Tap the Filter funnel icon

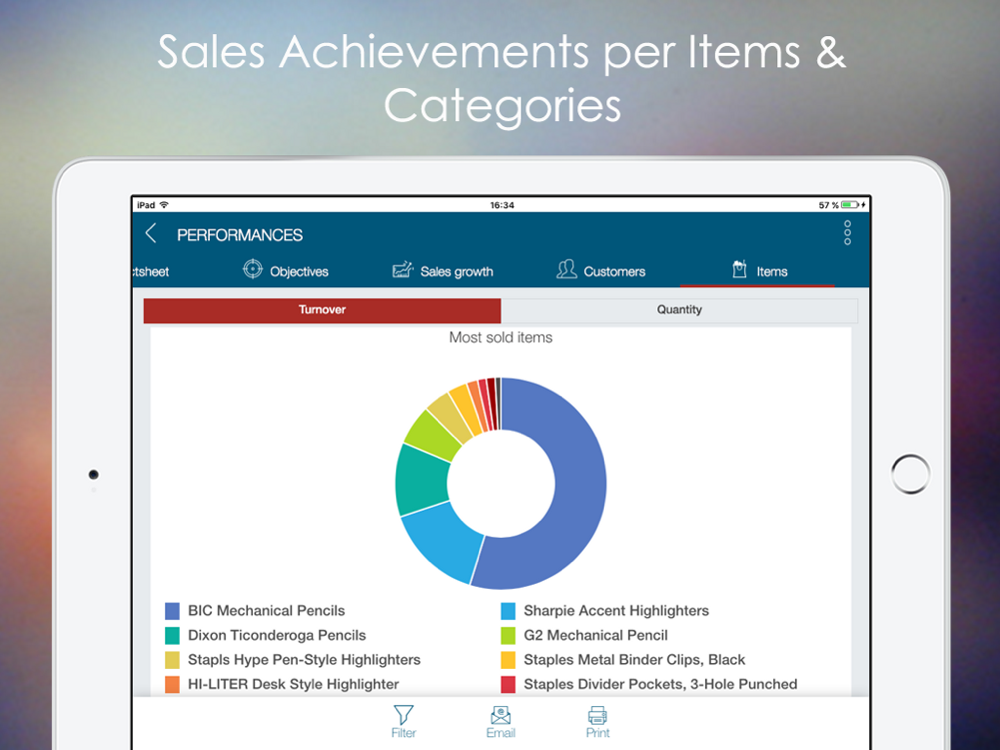[403, 714]
